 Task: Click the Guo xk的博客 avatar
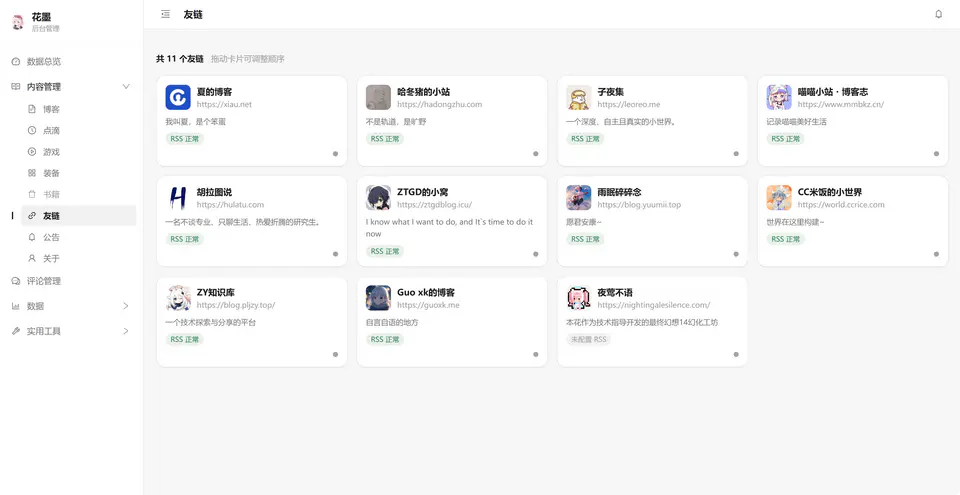pyautogui.click(x=378, y=298)
